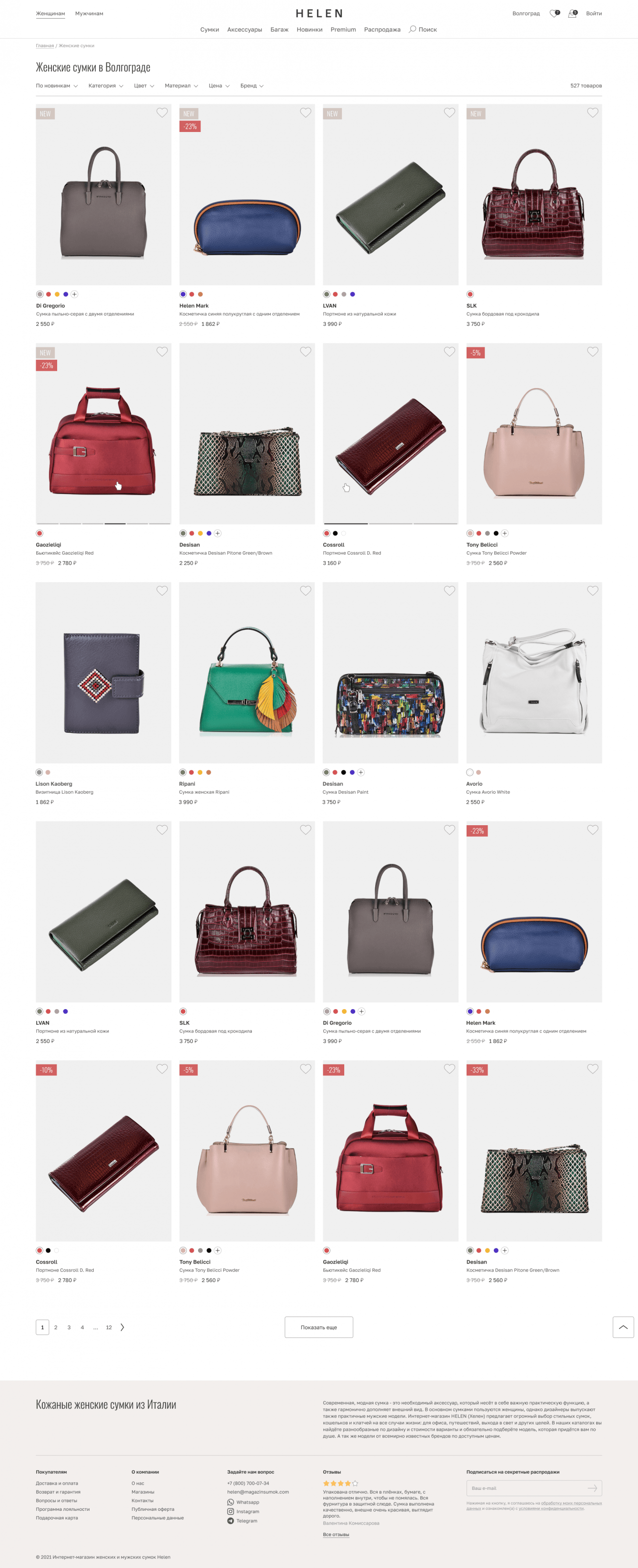
Task: Add first Di Gregorio bag to favorites
Action: [162, 112]
